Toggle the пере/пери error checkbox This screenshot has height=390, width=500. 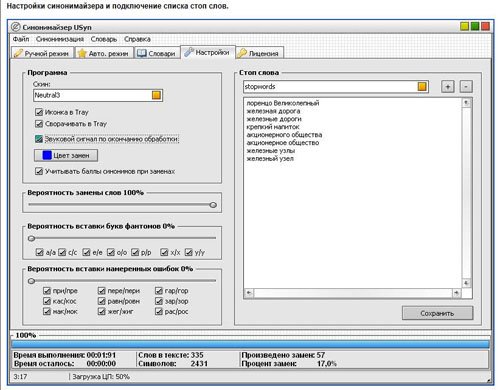coord(102,291)
